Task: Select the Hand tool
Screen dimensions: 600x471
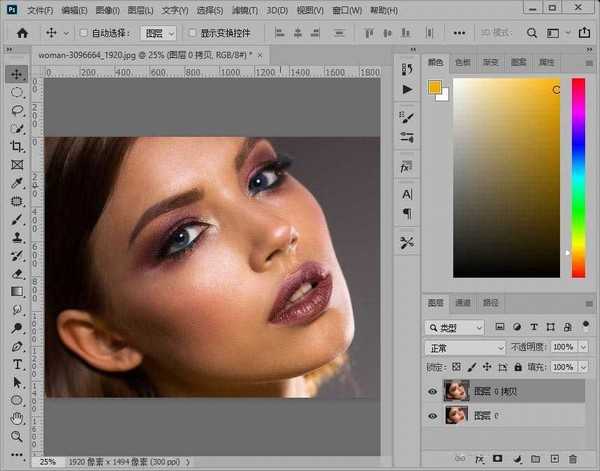Action: click(17, 418)
